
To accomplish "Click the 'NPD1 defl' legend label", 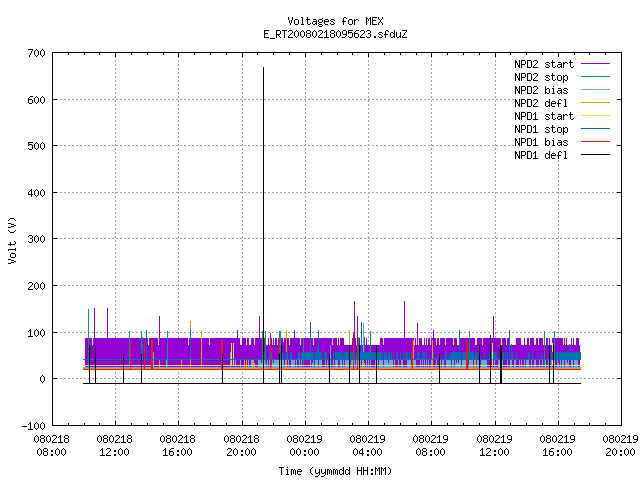I will coord(541,155).
